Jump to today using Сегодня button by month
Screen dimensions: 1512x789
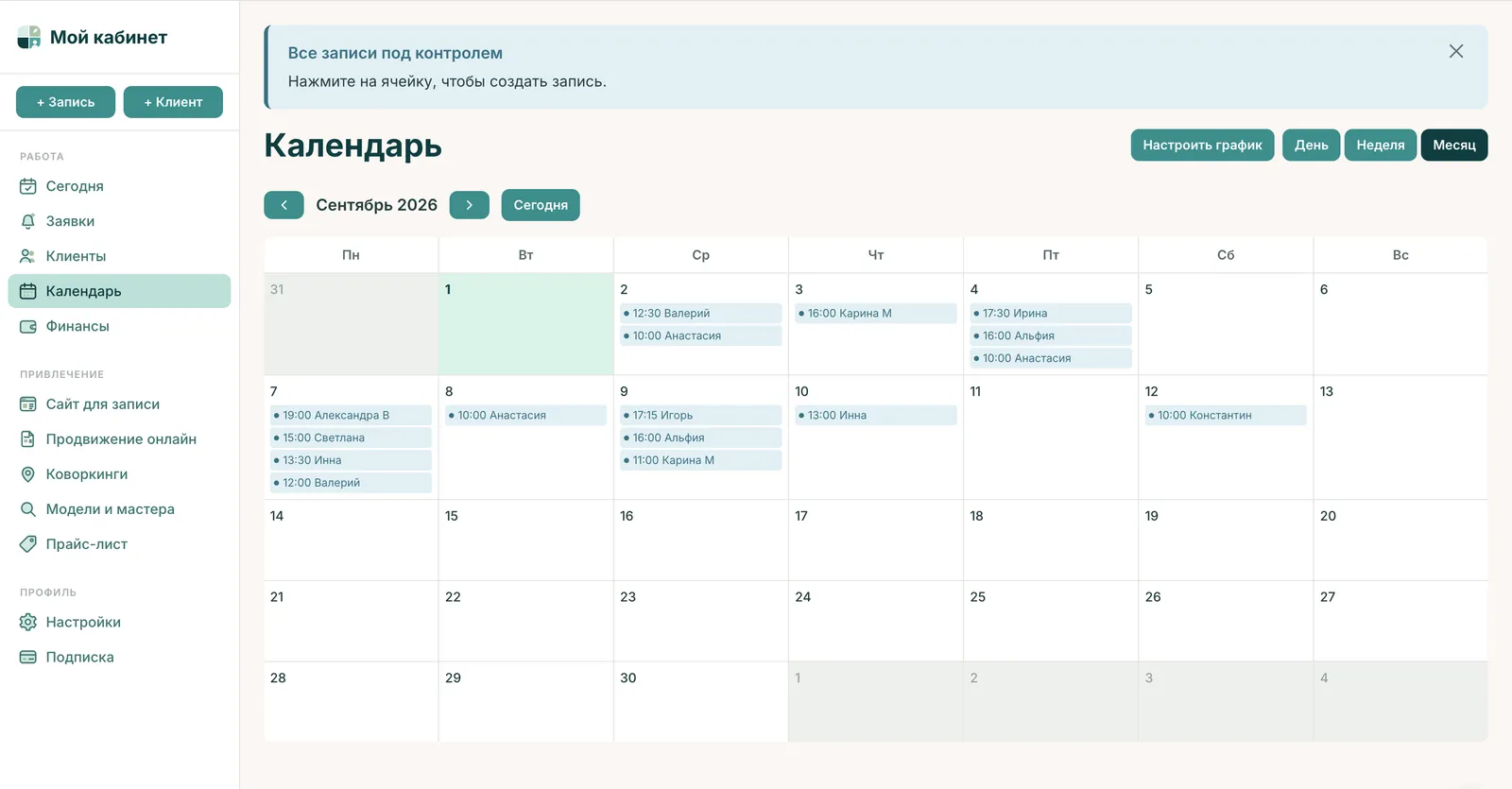541,205
